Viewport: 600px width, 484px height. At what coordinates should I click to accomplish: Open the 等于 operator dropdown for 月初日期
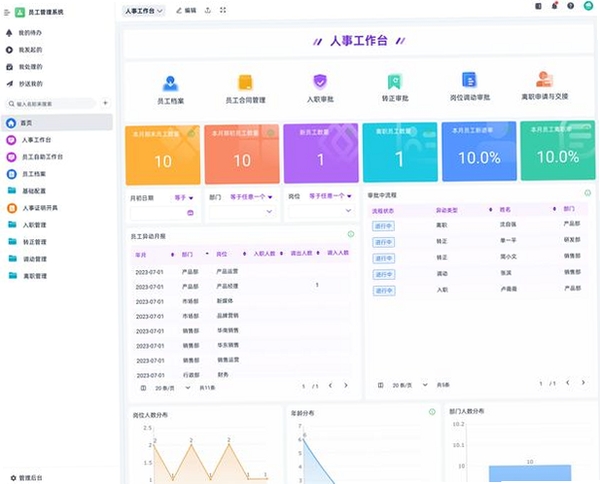click(184, 198)
